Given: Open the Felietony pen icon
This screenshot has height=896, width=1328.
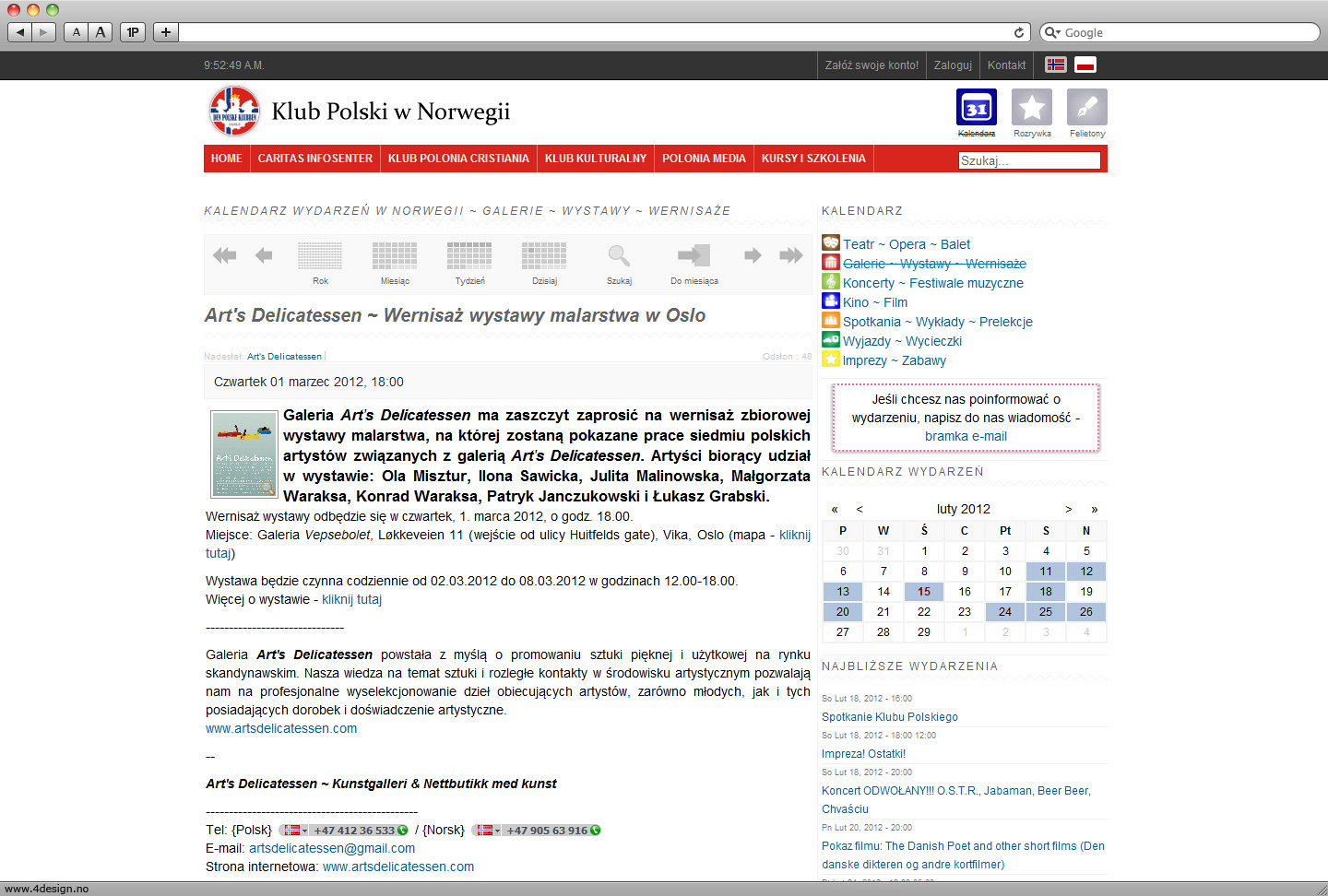Looking at the screenshot, I should click(x=1087, y=108).
